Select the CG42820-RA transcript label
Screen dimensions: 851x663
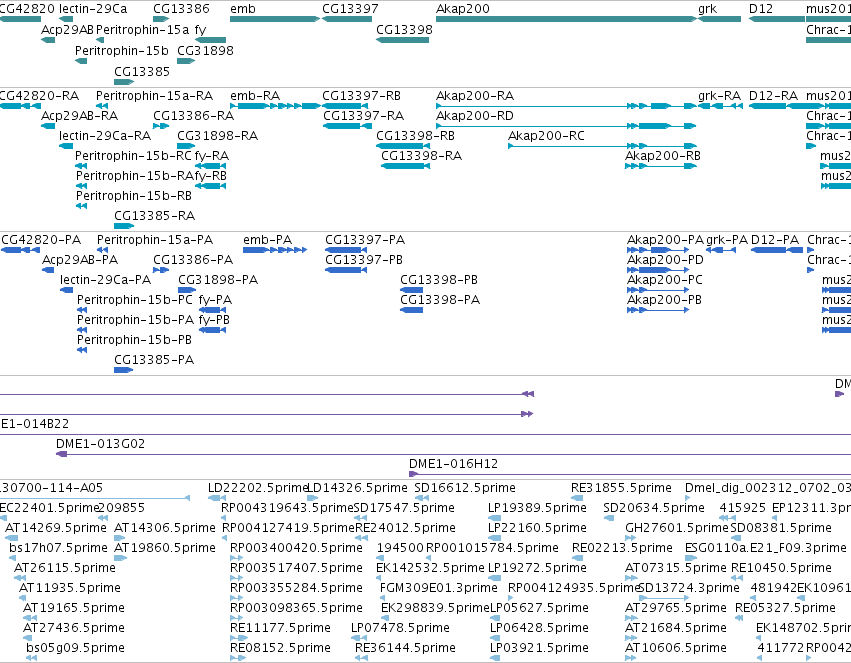pyautogui.click(x=39, y=96)
